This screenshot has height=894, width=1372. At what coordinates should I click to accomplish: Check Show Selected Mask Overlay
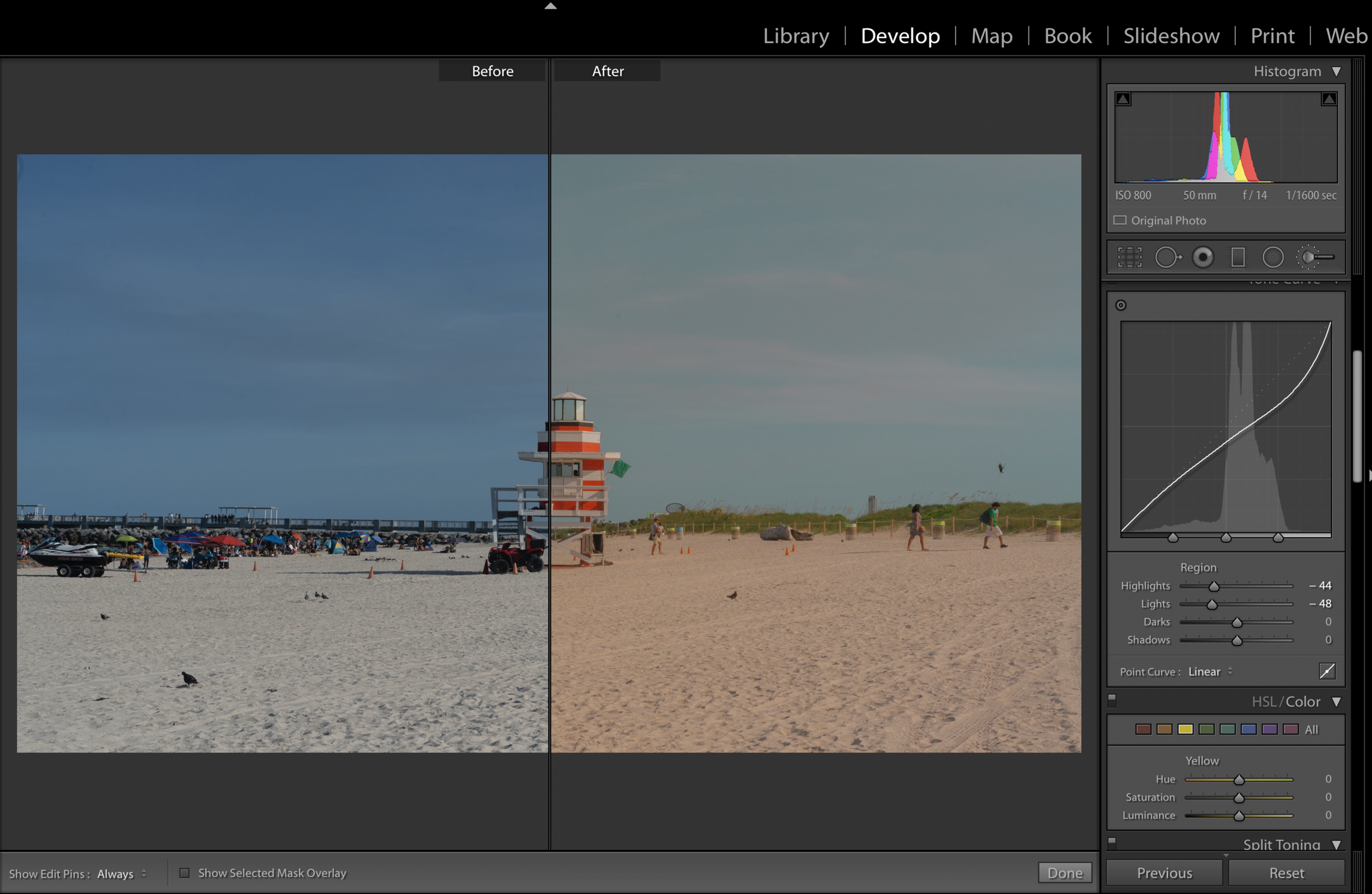coord(184,873)
